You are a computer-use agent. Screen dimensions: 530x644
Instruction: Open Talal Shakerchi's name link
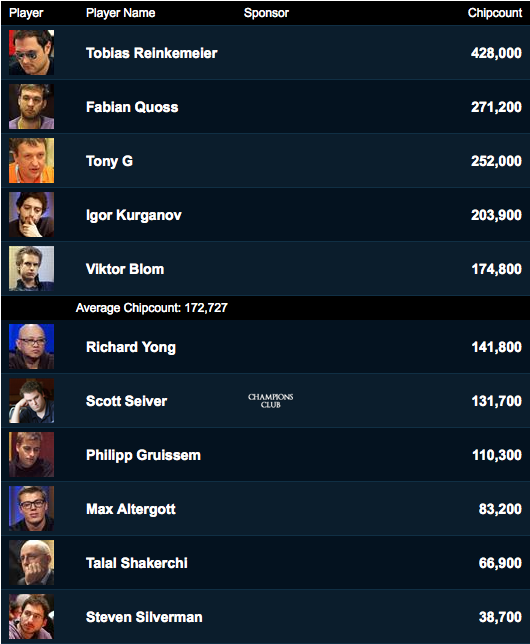pyautogui.click(x=137, y=563)
